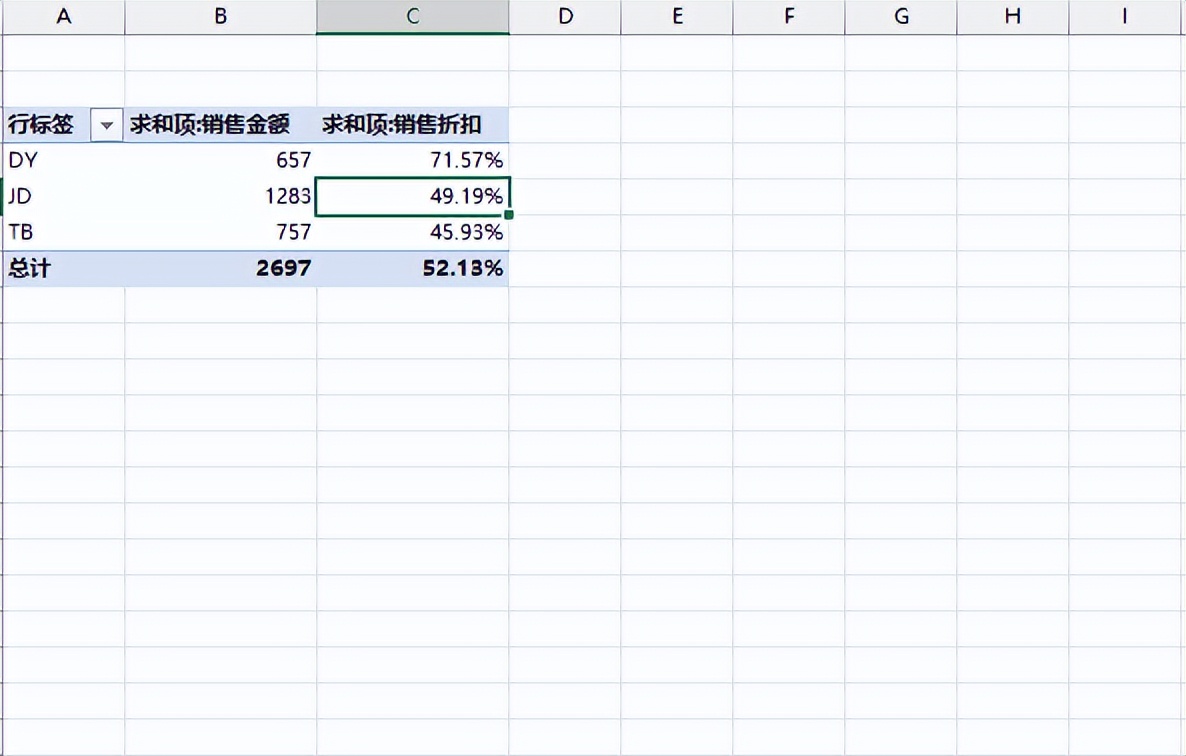Click the cell showing 71.57%
This screenshot has width=1186, height=756.
pyautogui.click(x=413, y=160)
